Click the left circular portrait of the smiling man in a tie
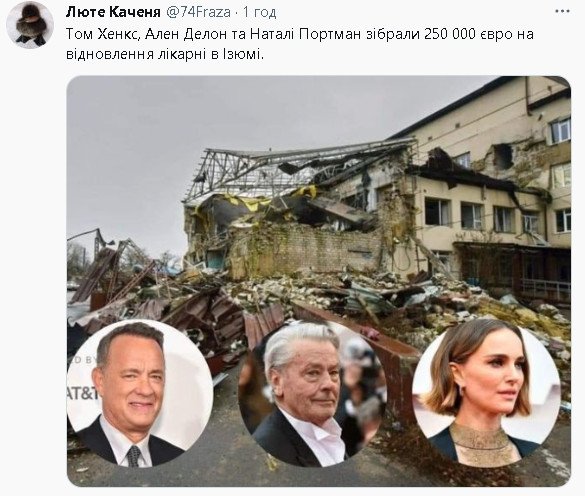Image resolution: width=585 pixels, height=496 pixels. pyautogui.click(x=140, y=394)
